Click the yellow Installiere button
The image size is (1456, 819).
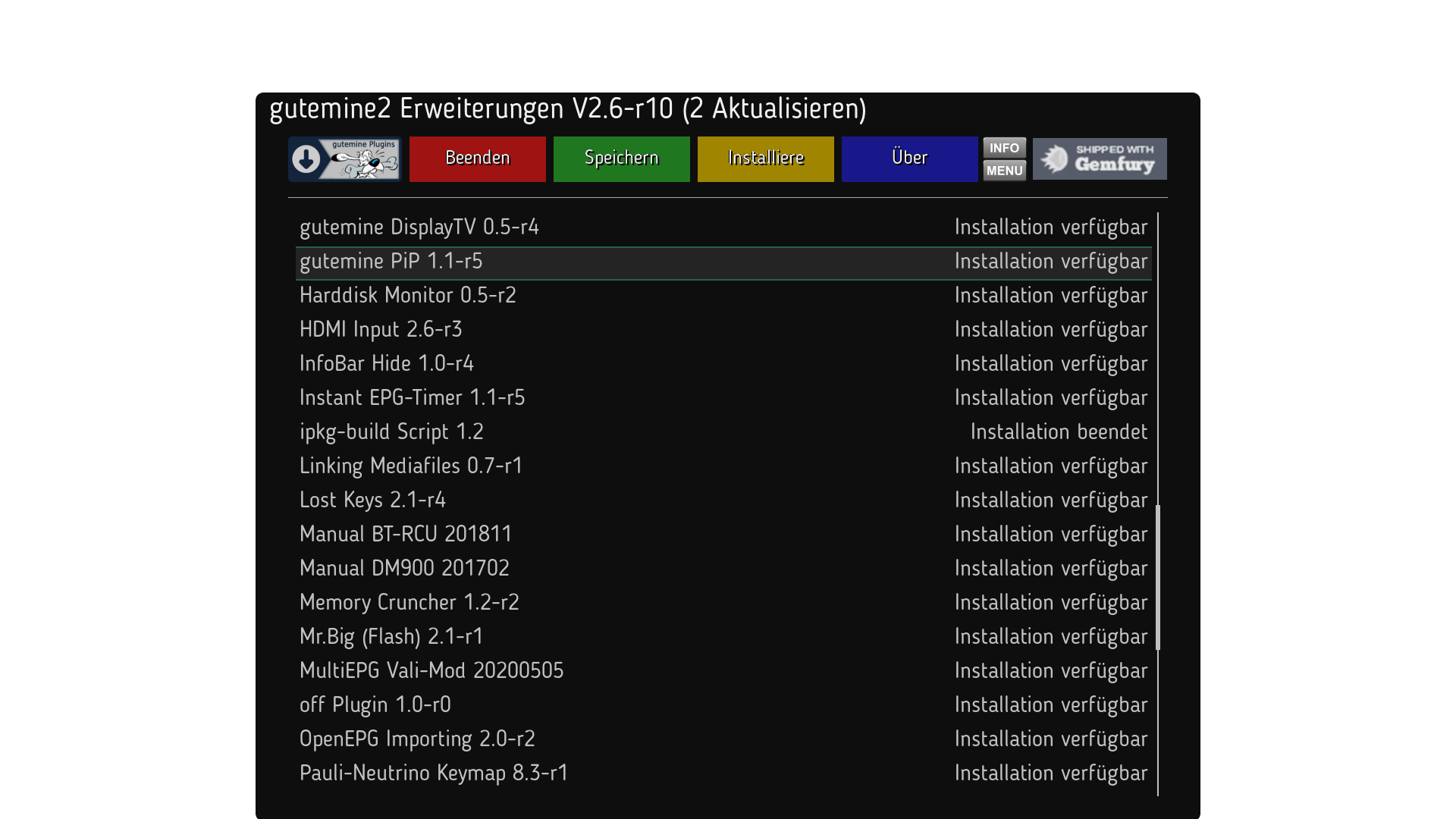tap(766, 159)
